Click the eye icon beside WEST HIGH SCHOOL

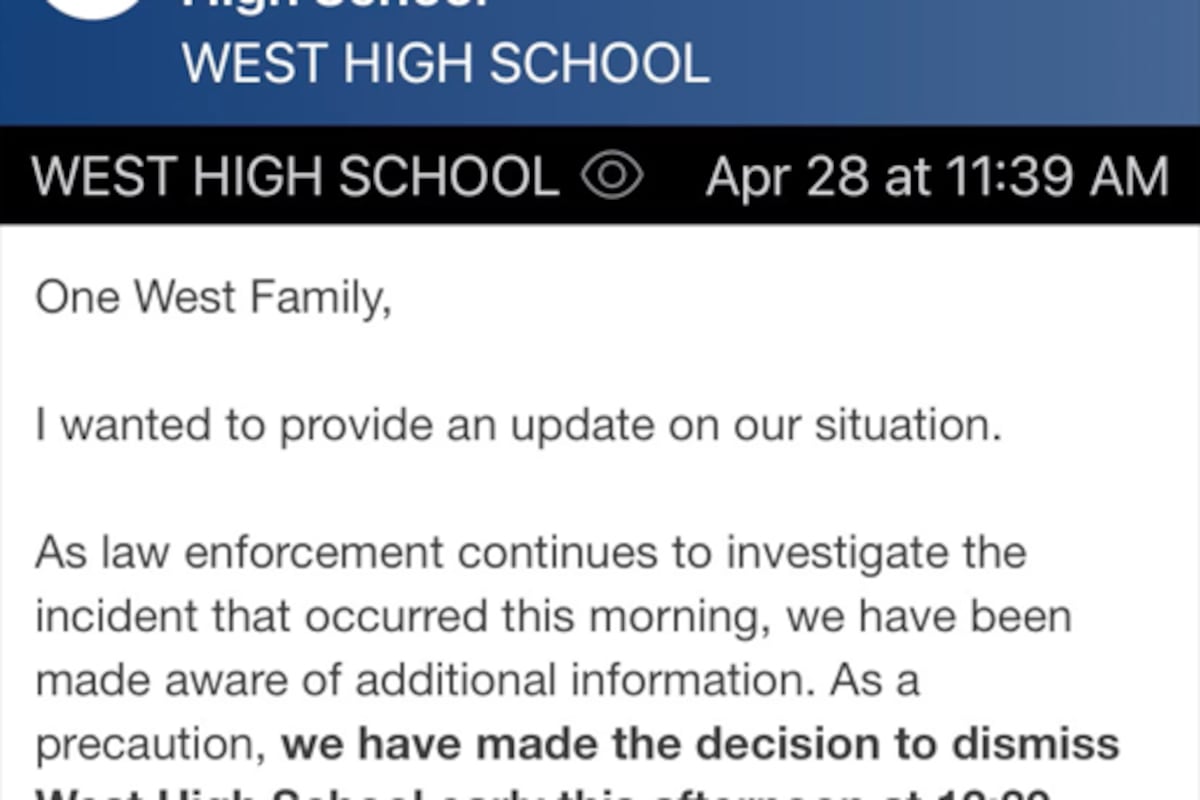[x=612, y=177]
